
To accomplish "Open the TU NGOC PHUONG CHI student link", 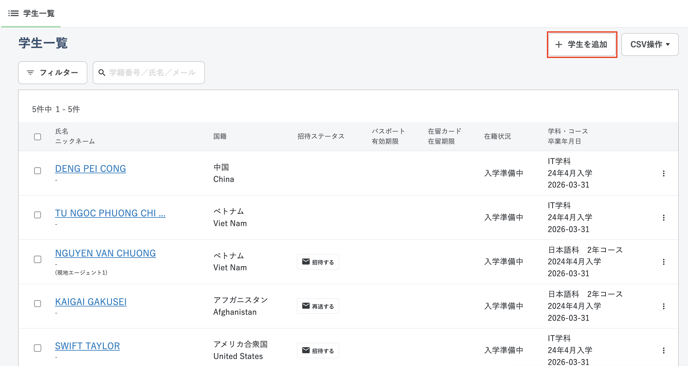I will pyautogui.click(x=110, y=213).
